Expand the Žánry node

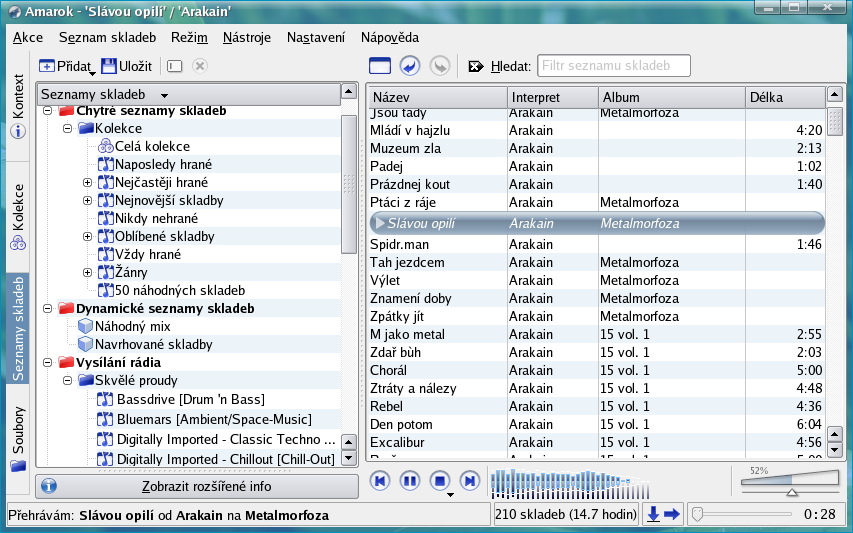coord(87,272)
